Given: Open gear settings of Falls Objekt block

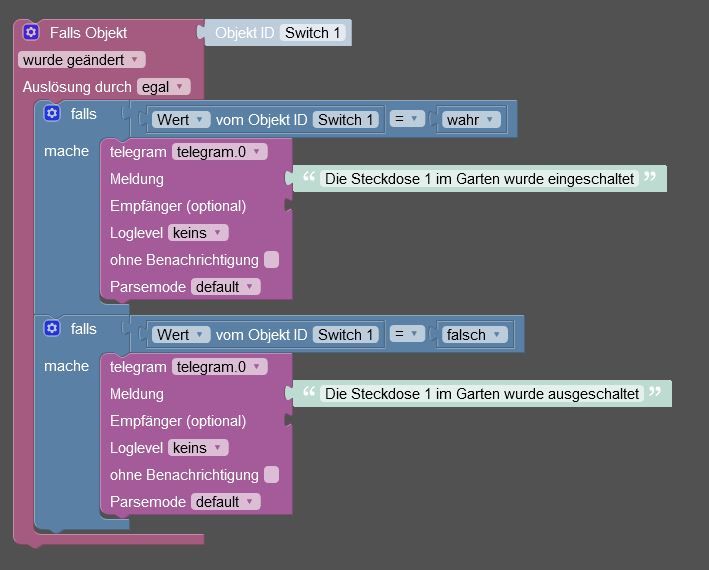Looking at the screenshot, I should [x=31, y=32].
